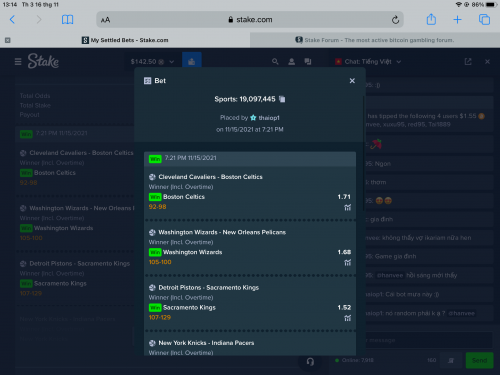The height and width of the screenshot is (375, 500).
Task: Click the Wi-Fi status icon
Action: pos(459,5)
